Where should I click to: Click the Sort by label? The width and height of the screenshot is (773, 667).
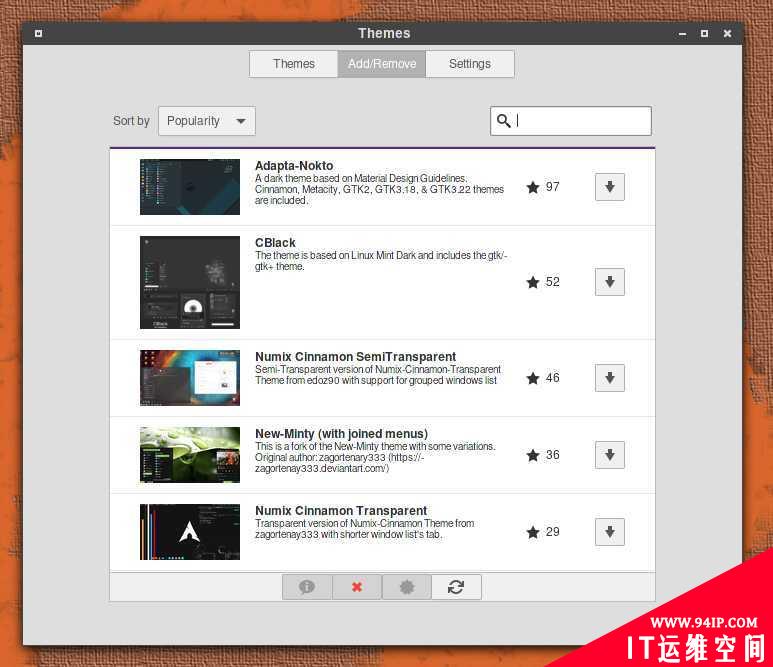pos(131,121)
